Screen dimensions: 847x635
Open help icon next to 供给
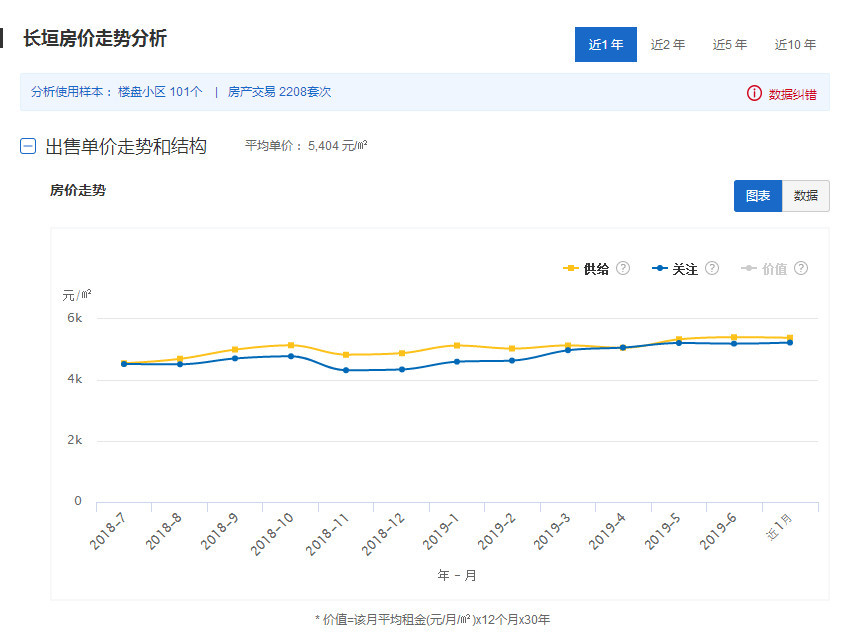[623, 268]
